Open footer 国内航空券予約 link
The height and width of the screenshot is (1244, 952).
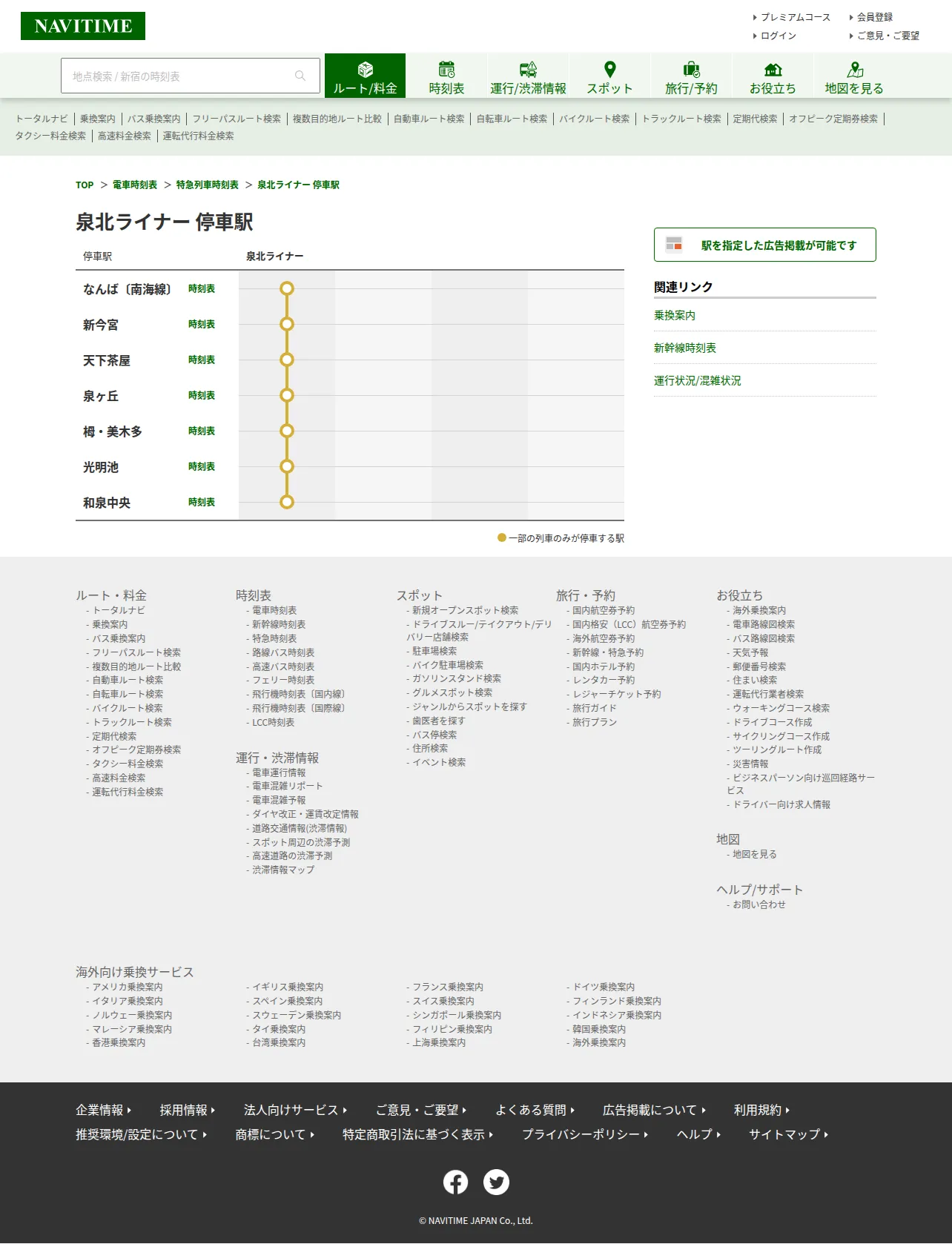(604, 610)
